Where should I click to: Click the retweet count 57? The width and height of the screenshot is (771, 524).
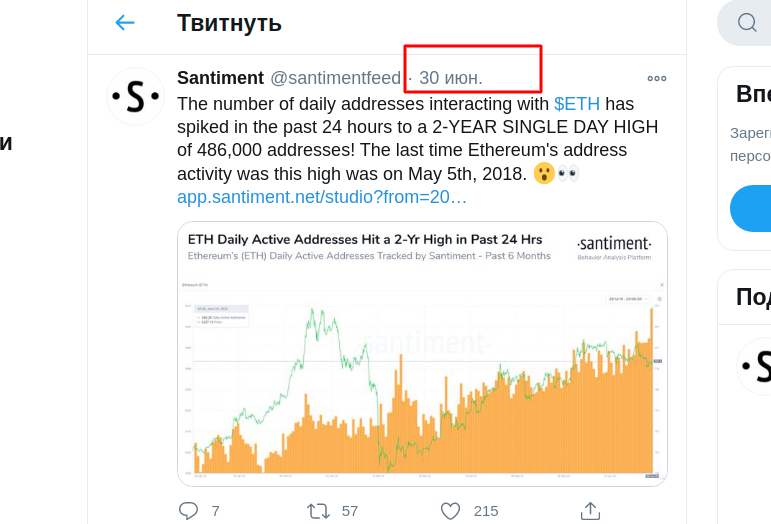point(350,511)
